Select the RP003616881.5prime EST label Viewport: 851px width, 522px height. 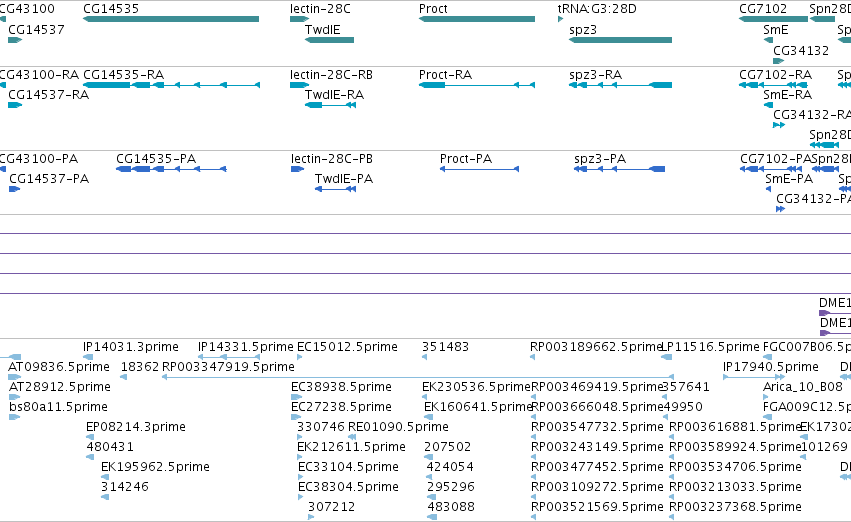(x=735, y=426)
